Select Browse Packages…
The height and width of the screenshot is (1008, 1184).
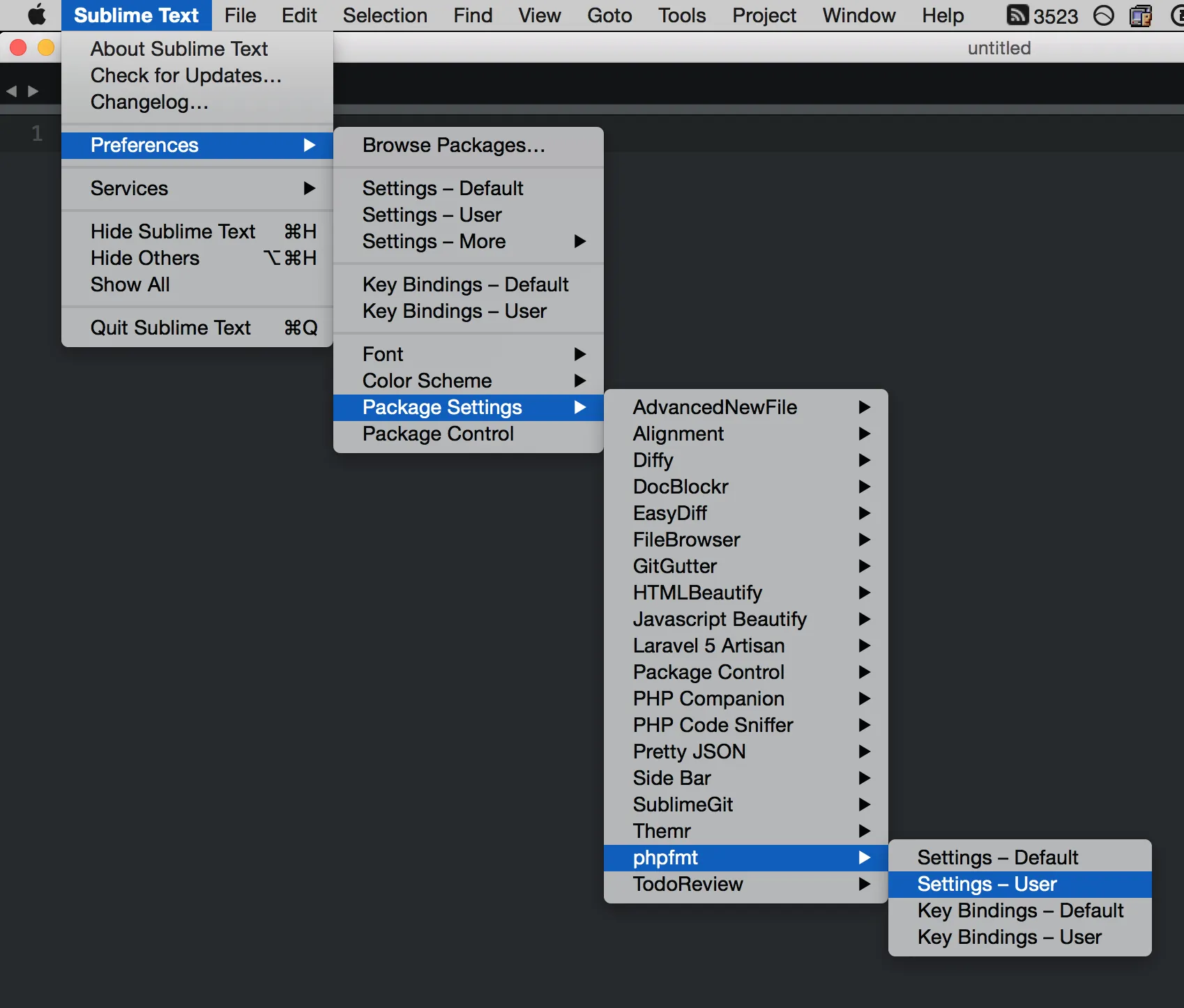point(469,145)
